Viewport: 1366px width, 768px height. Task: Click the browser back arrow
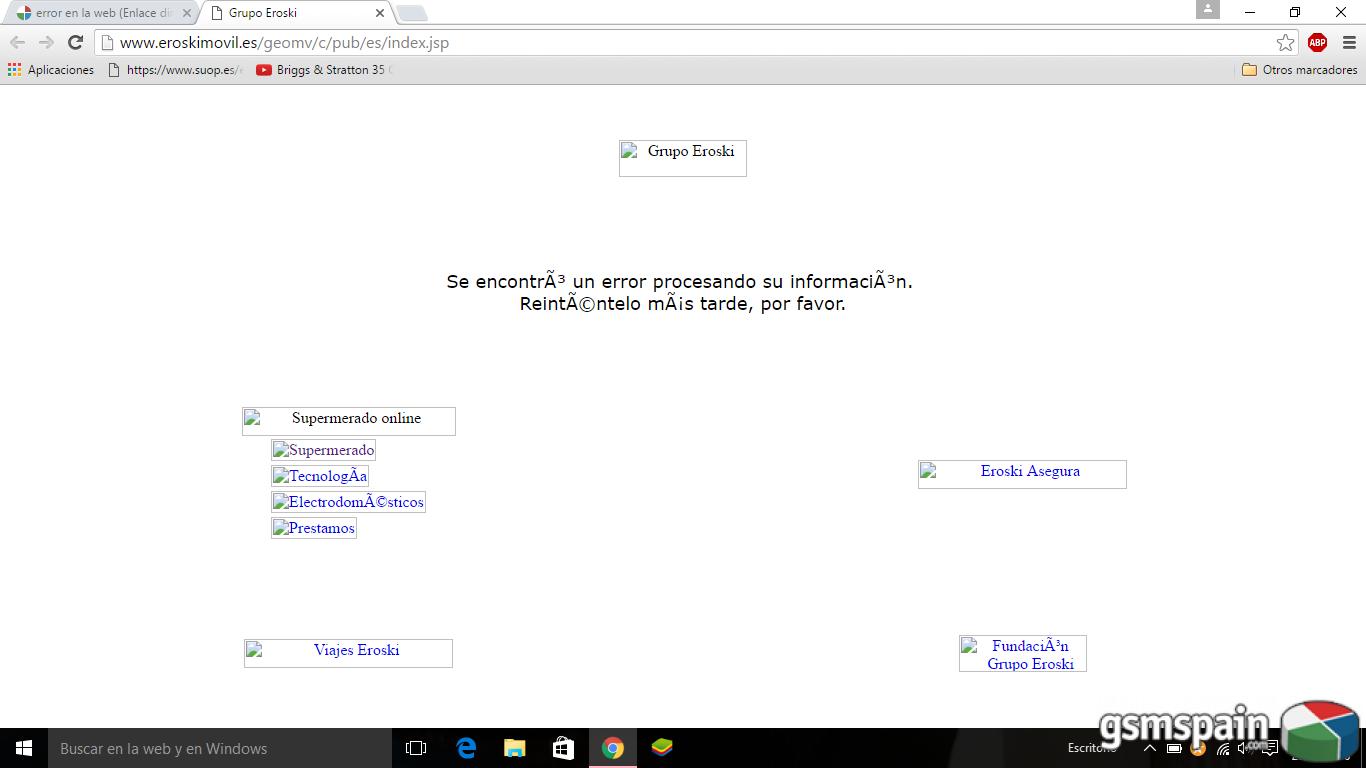click(17, 42)
